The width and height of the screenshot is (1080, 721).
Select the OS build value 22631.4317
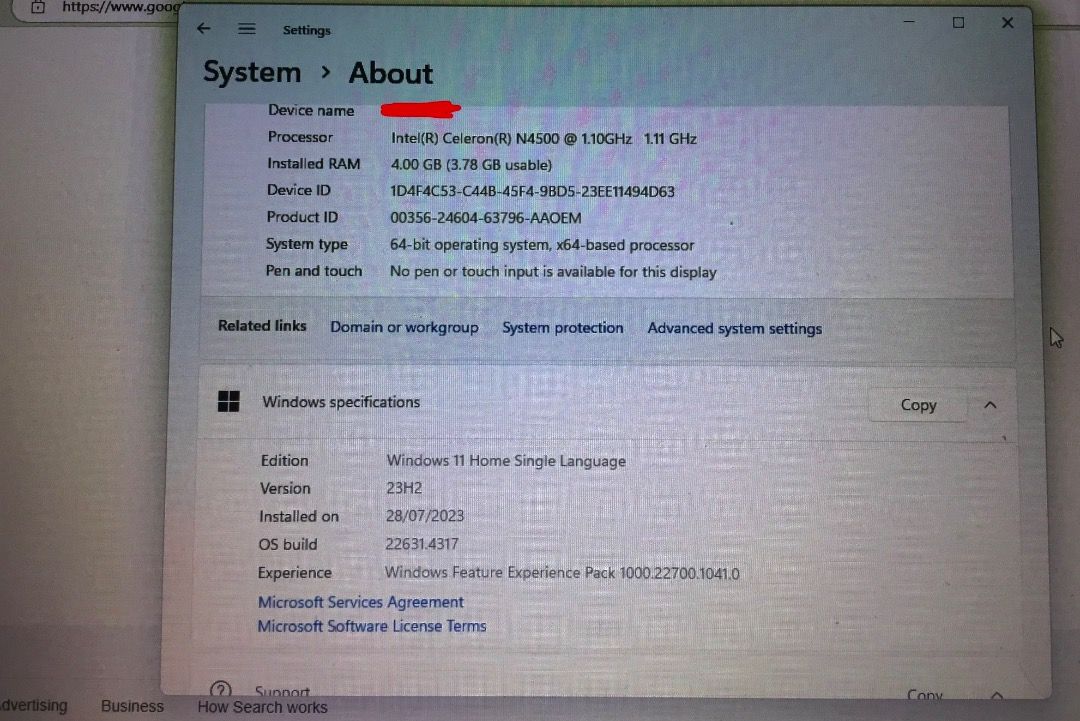[422, 544]
